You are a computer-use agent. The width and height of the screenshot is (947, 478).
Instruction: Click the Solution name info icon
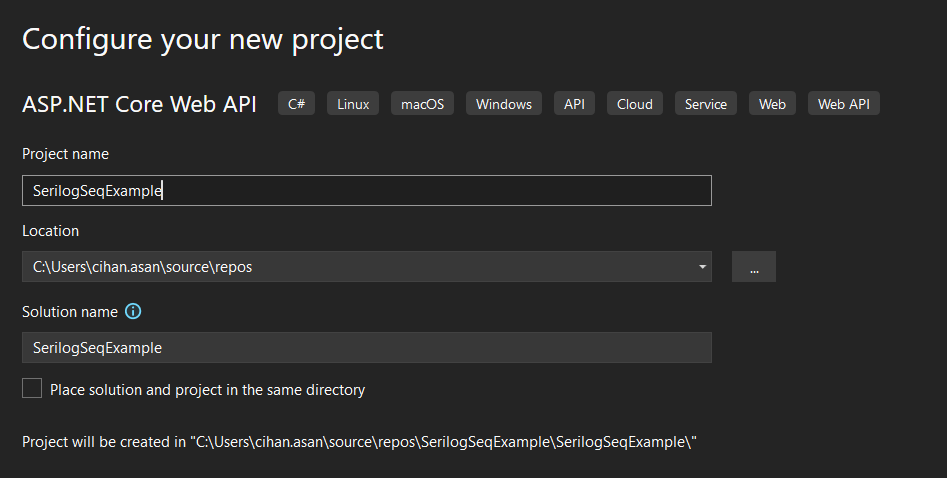[x=133, y=312]
